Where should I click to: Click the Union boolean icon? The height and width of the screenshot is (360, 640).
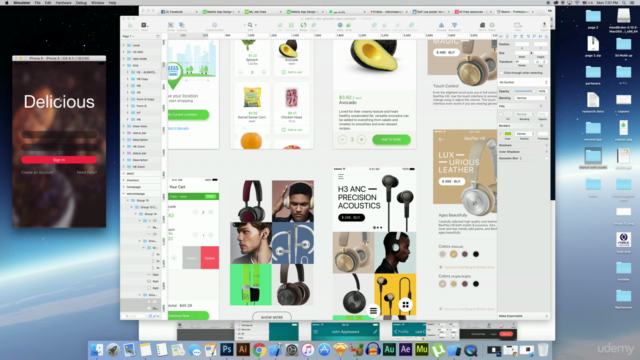pyautogui.click(x=374, y=26)
